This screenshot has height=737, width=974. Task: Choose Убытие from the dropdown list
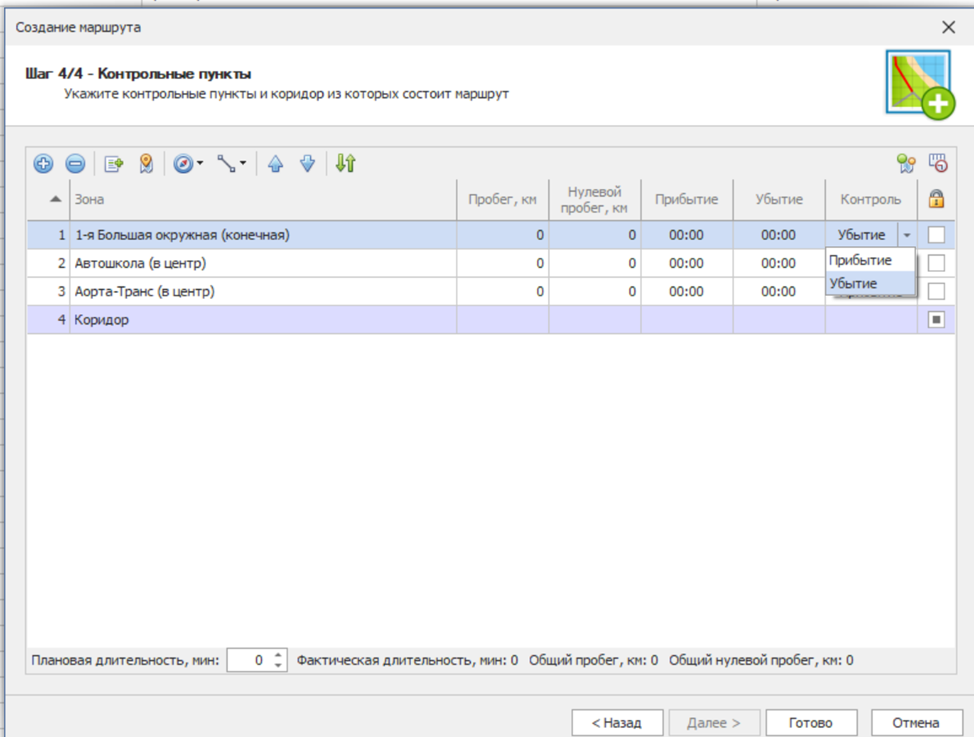click(x=854, y=284)
